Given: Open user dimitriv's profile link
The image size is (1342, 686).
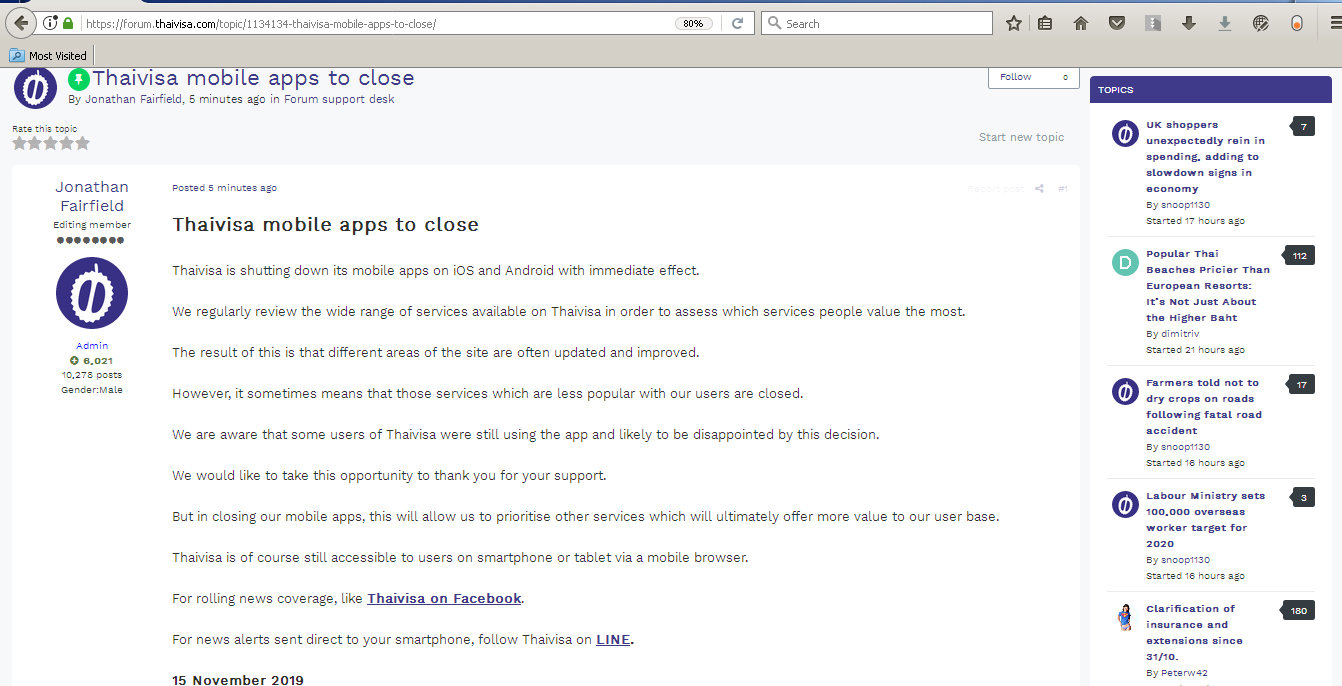Looking at the screenshot, I should (x=1180, y=334).
